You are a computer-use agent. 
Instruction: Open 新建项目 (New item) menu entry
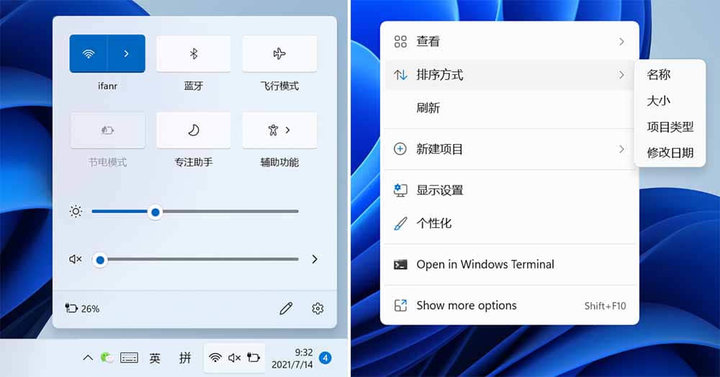(x=510, y=149)
